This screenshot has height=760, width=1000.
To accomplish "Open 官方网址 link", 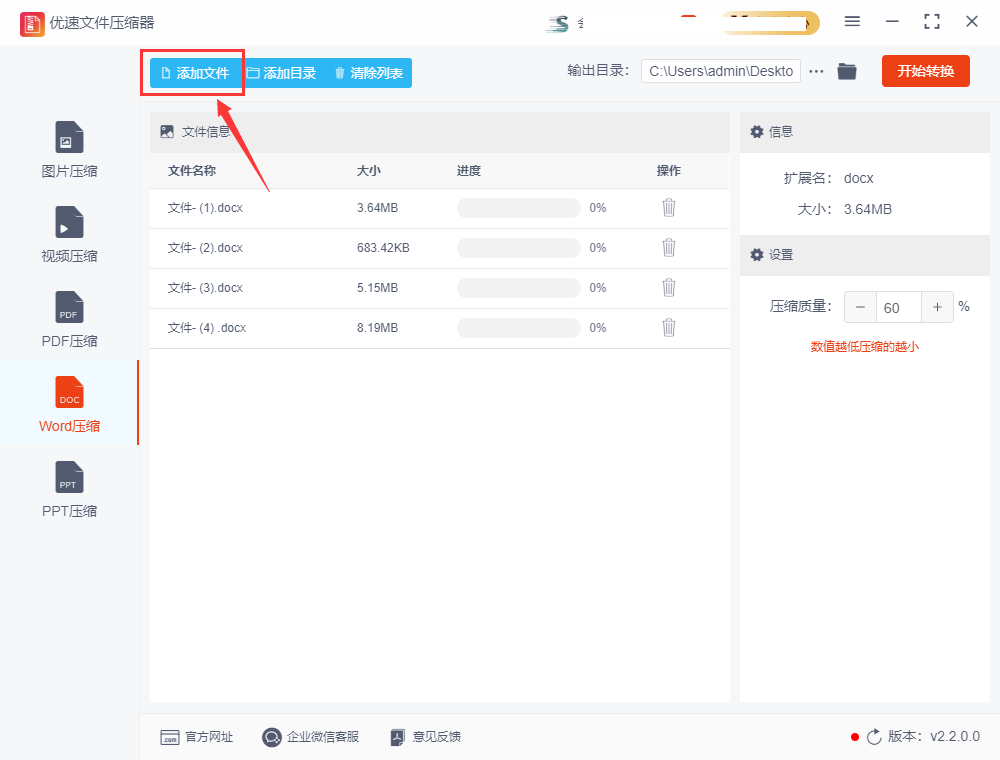I will pyautogui.click(x=196, y=737).
